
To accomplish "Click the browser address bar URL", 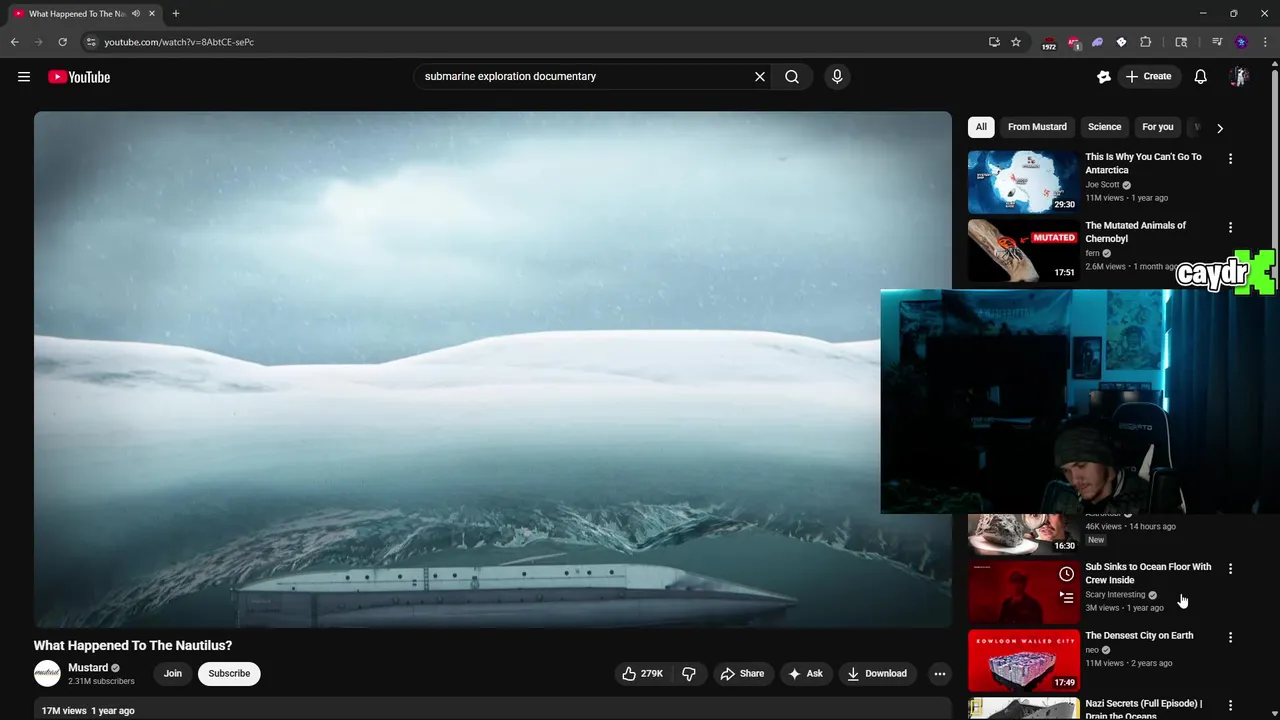I will 179,42.
